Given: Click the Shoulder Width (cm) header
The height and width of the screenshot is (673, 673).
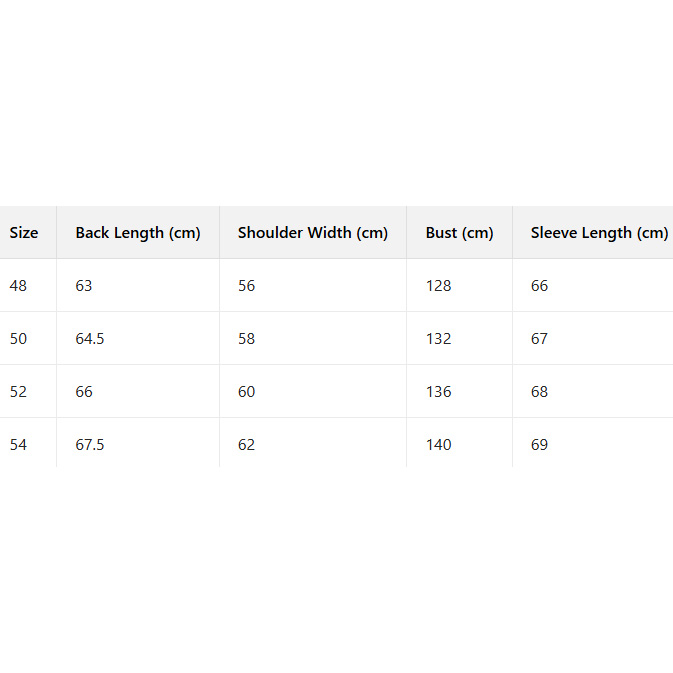Looking at the screenshot, I should (313, 233).
